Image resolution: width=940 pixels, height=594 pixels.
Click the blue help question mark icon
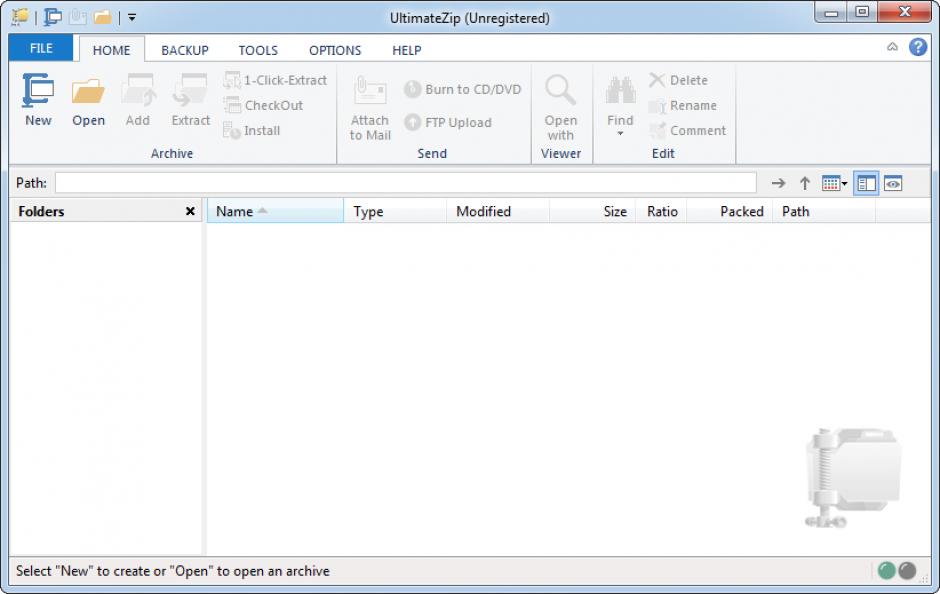(918, 47)
